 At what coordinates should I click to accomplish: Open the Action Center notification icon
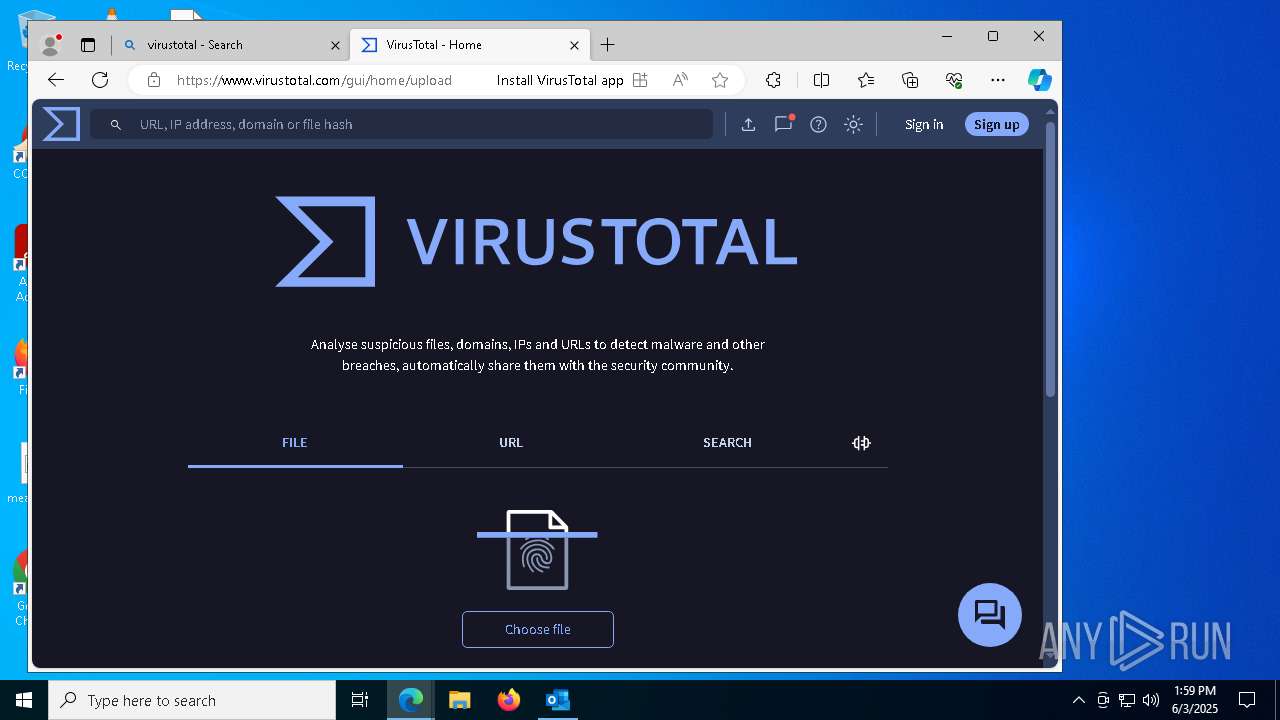click(x=1247, y=700)
